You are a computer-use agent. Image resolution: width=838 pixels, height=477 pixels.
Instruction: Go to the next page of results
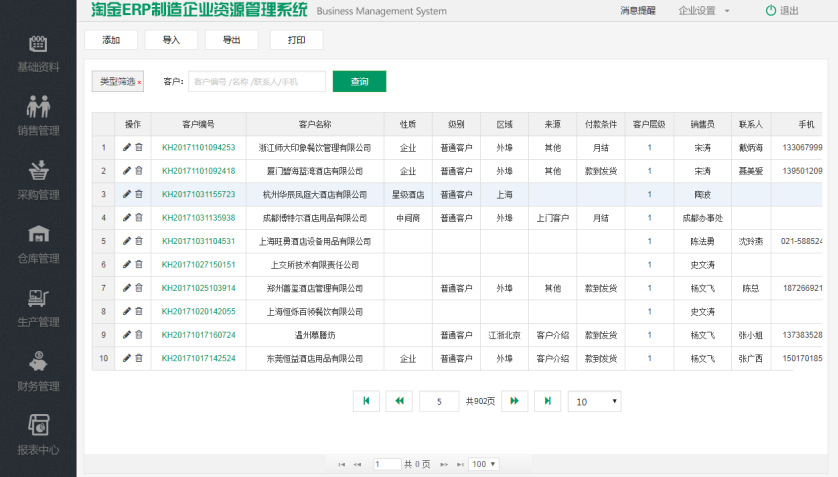point(514,401)
